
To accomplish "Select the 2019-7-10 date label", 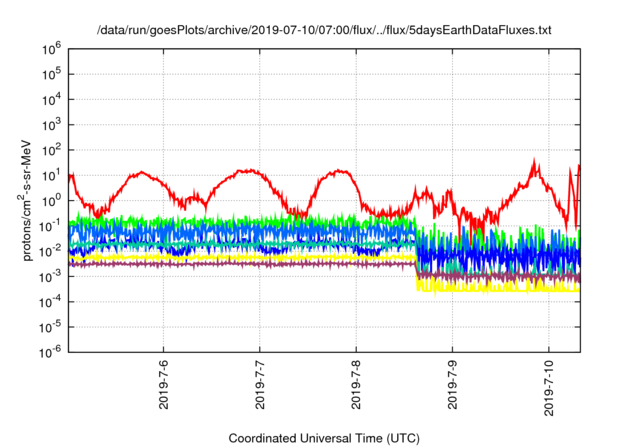I will coord(549,388).
